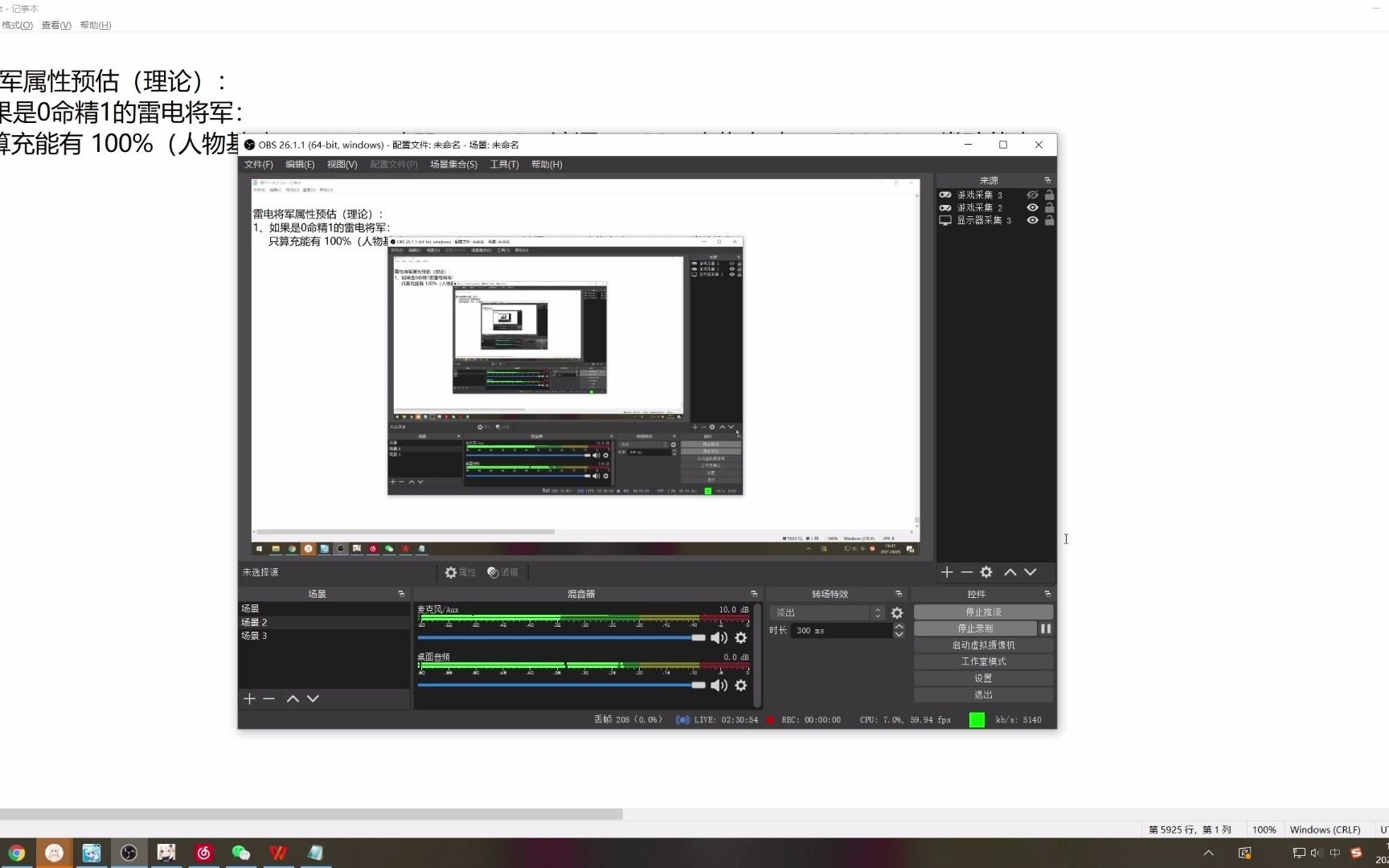Click the 时长 300 ms duration field
Viewport: 1389px width, 868px height.
842,631
